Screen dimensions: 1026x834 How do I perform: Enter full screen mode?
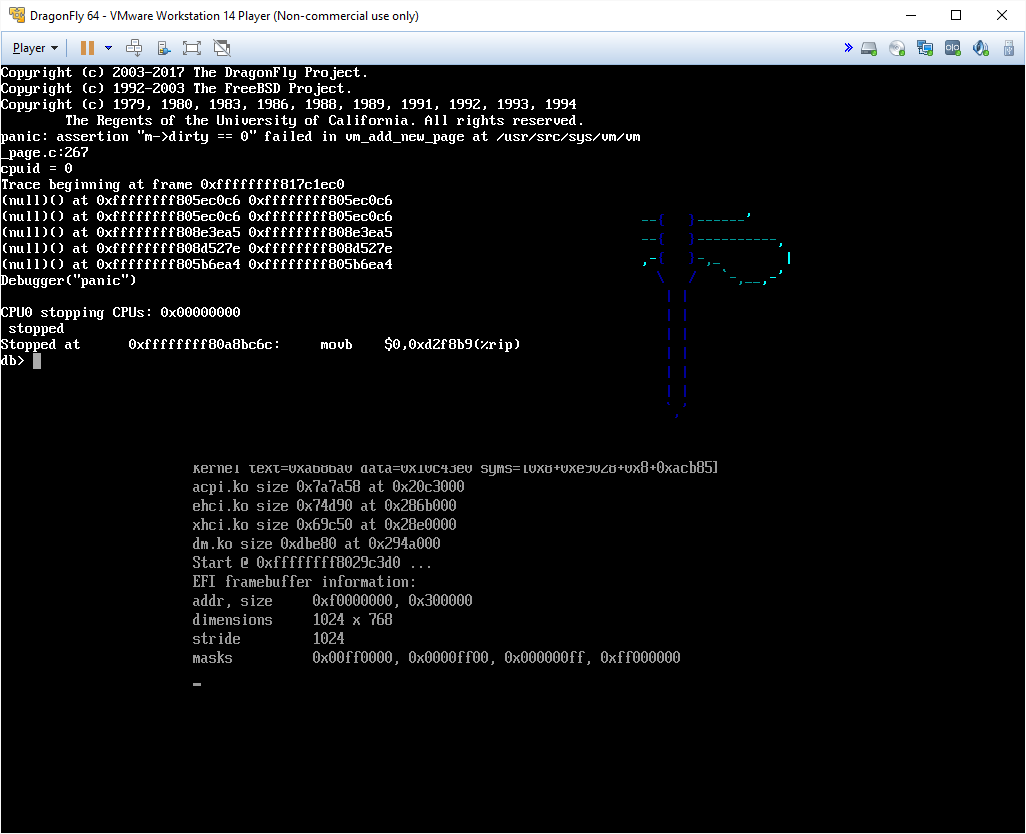coord(192,48)
